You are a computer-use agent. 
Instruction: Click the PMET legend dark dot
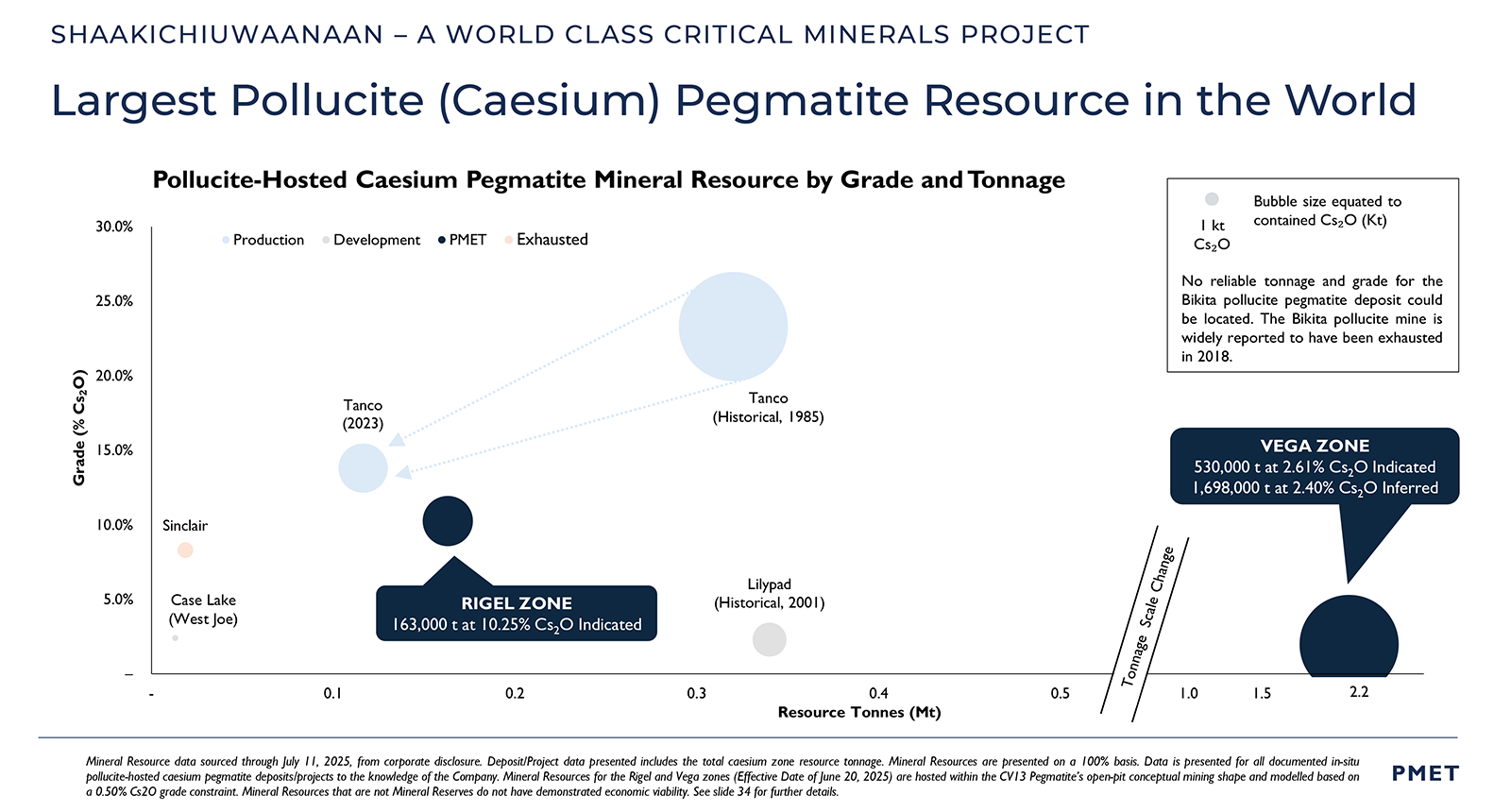click(x=442, y=240)
